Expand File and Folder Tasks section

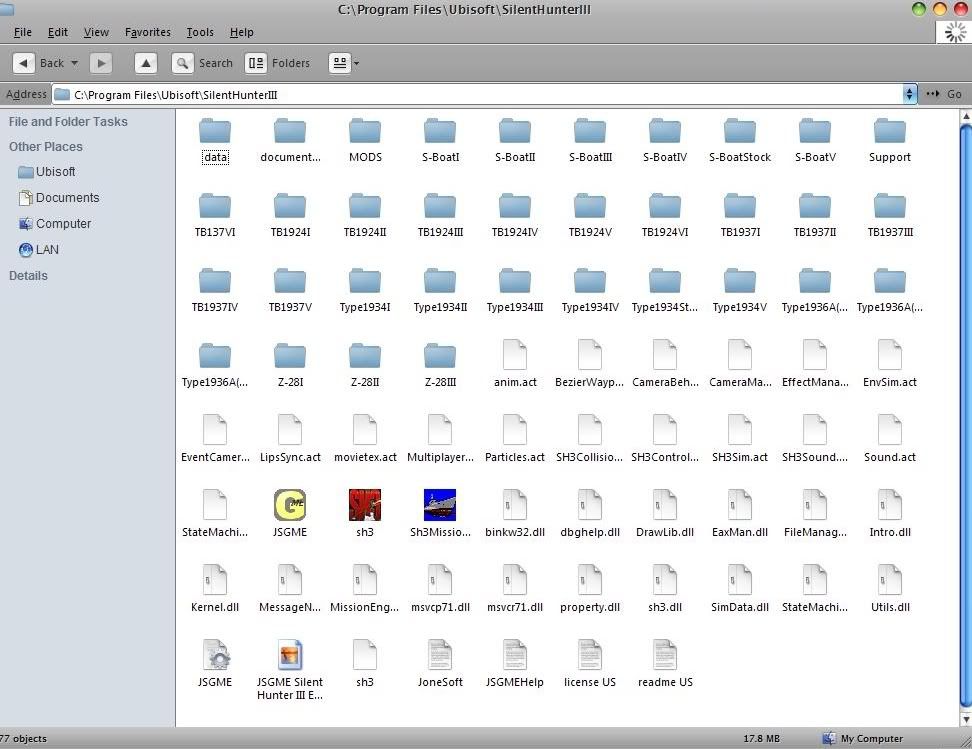(x=68, y=122)
